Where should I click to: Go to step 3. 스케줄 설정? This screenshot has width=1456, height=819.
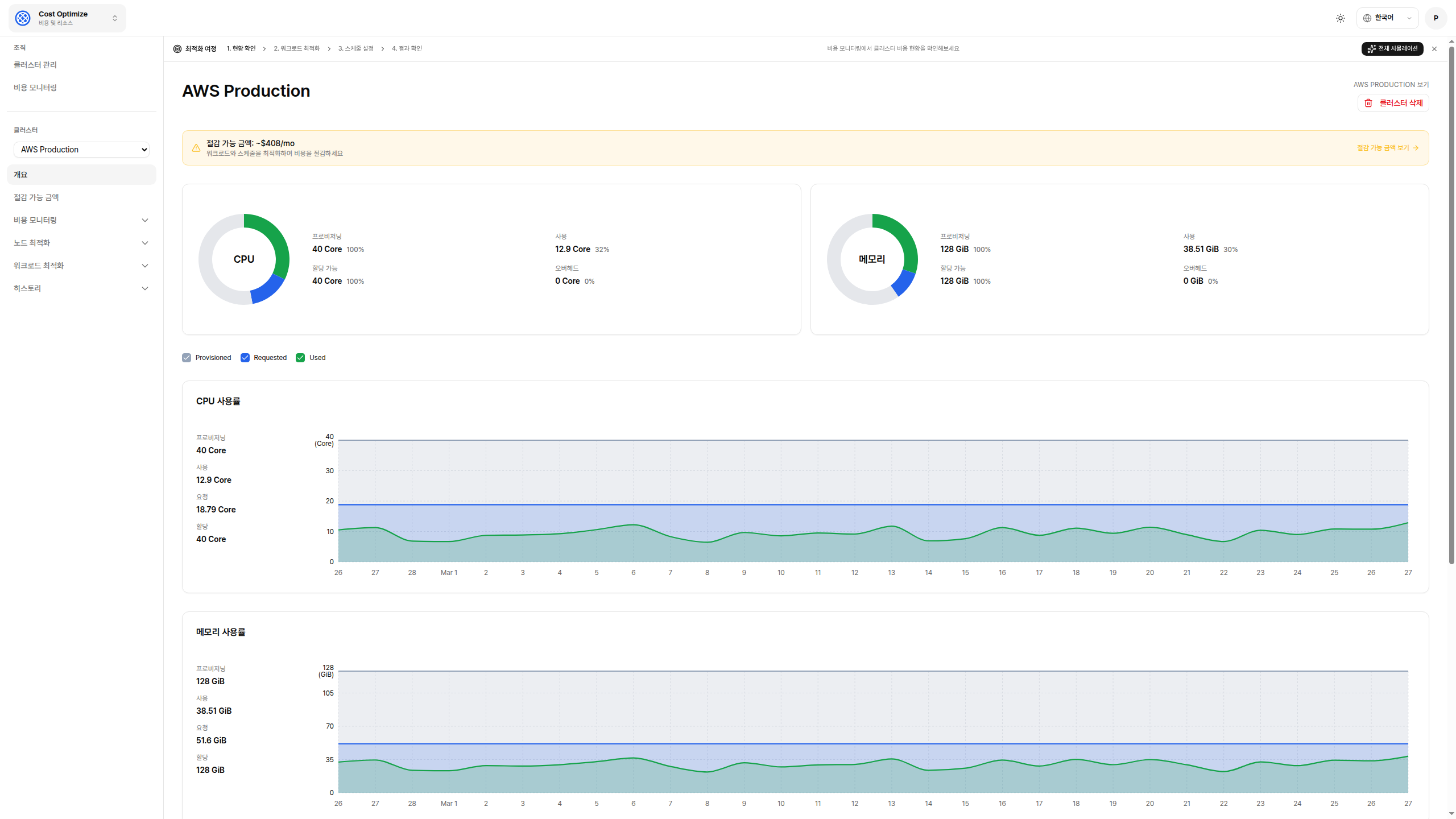click(356, 49)
